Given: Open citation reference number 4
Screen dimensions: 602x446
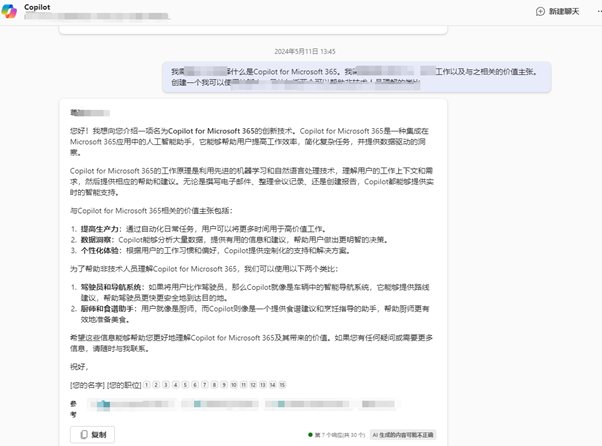Looking at the screenshot, I should tap(175, 385).
